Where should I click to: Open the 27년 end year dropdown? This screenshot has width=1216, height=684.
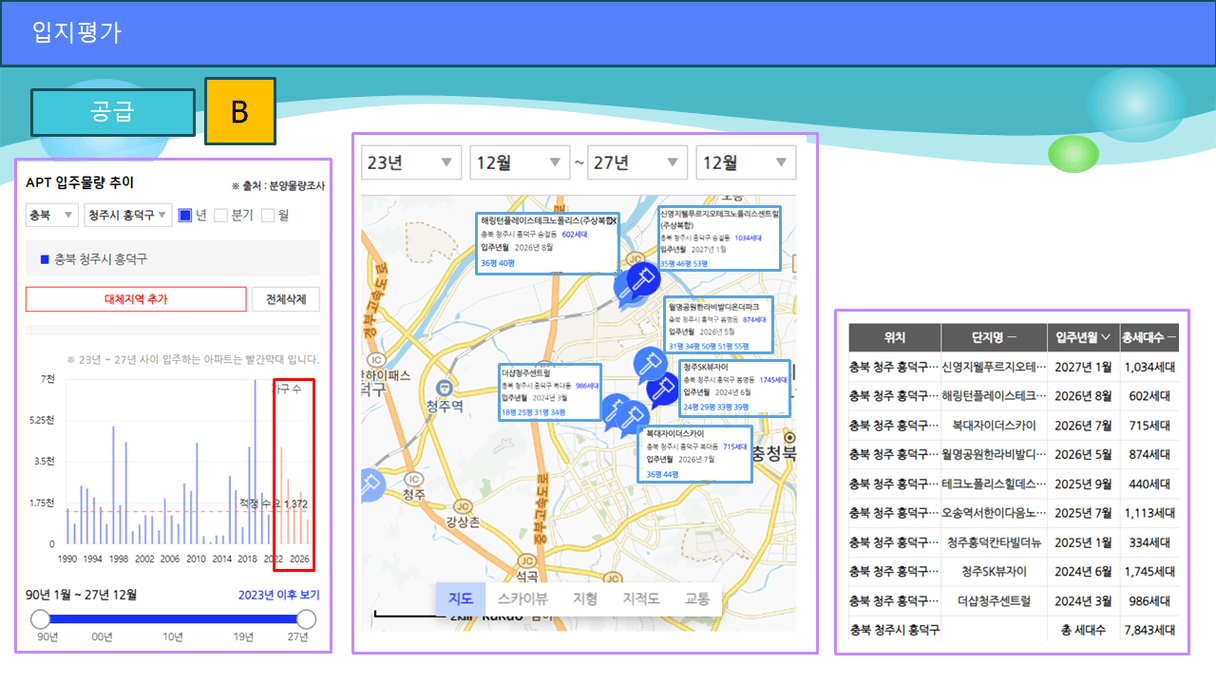tap(637, 162)
